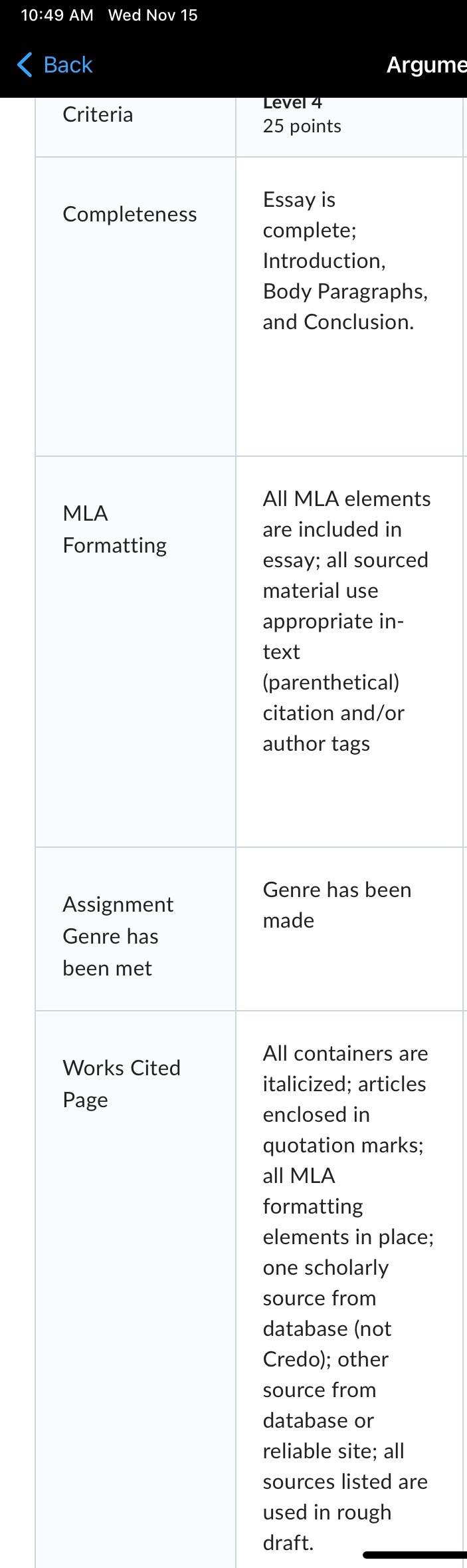Screen dimensions: 467x1568
Task: Select the All containers are italicized description
Action: click(x=349, y=1289)
